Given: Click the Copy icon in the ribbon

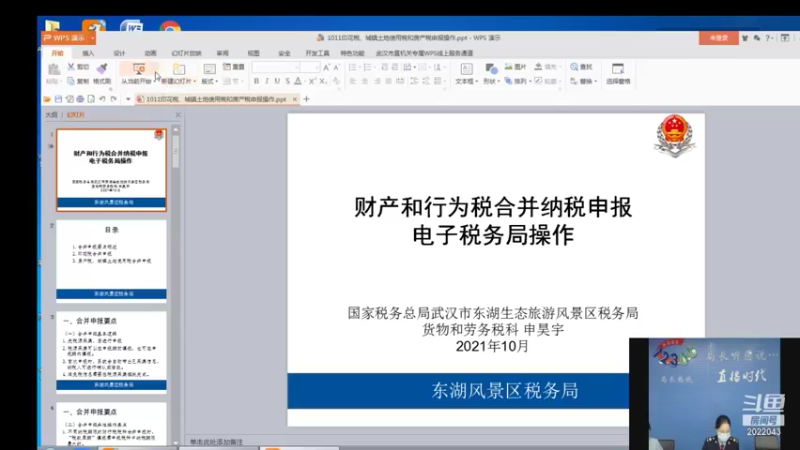Looking at the screenshot, I should [71, 81].
